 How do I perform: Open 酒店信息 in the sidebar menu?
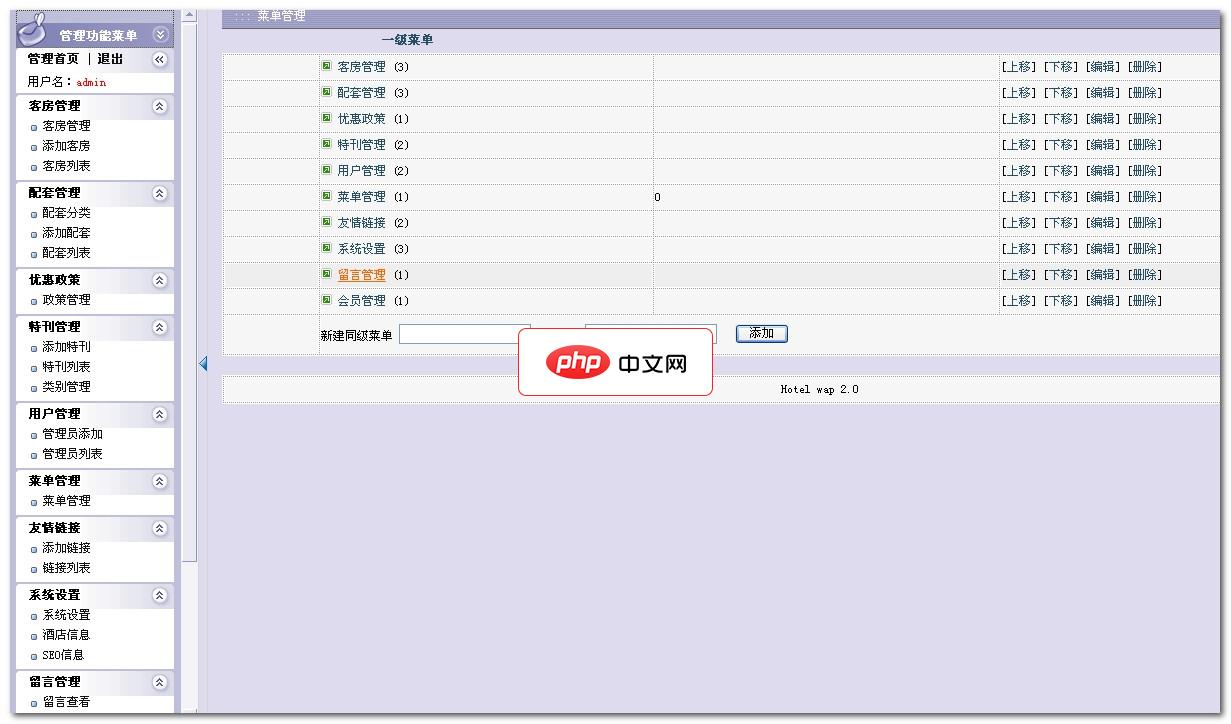pyautogui.click(x=66, y=635)
